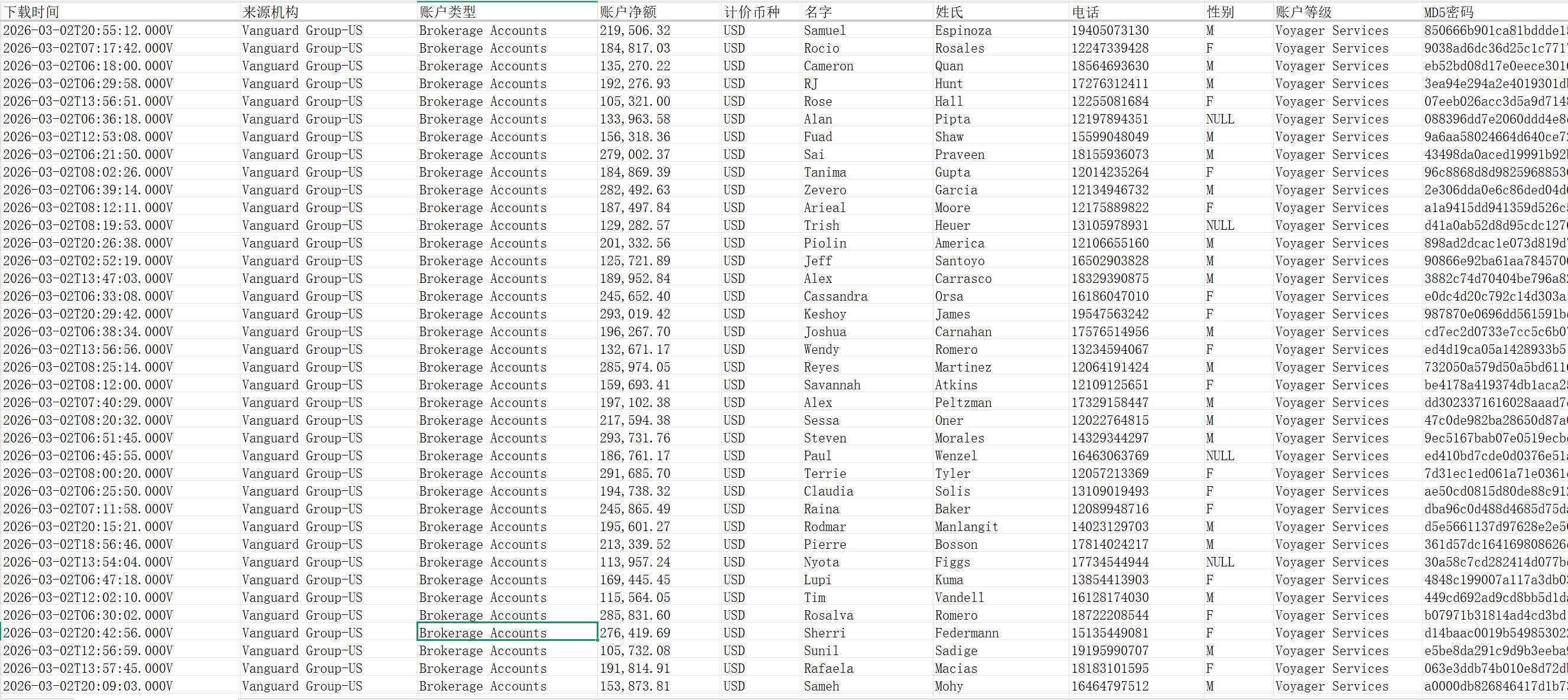The image size is (1568, 700).
Task: Select the first name cell Terrie
Action: [867, 474]
